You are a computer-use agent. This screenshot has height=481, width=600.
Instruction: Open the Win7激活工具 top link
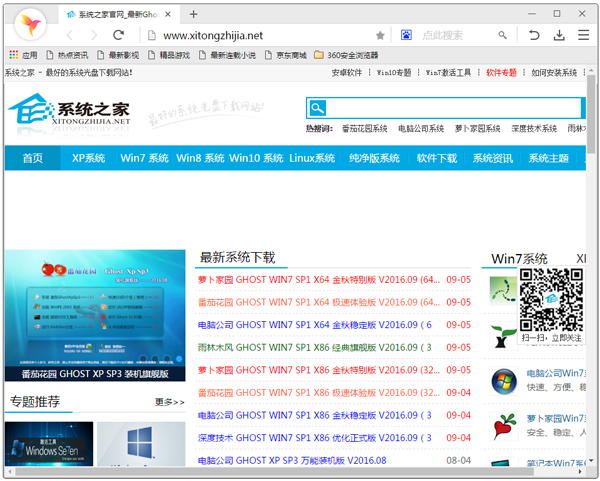coord(448,73)
